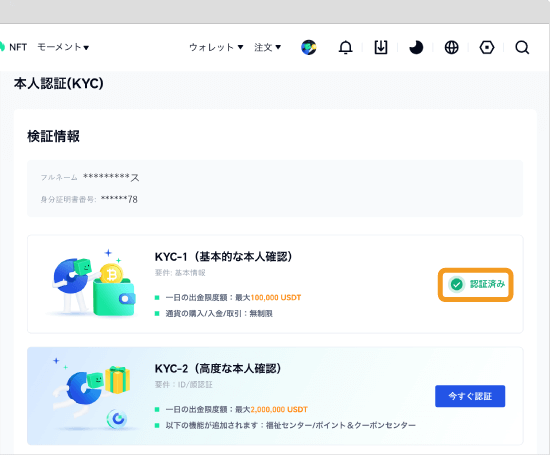Toggle dark mode moon icon
This screenshot has width=550, height=455.
[x=416, y=47]
